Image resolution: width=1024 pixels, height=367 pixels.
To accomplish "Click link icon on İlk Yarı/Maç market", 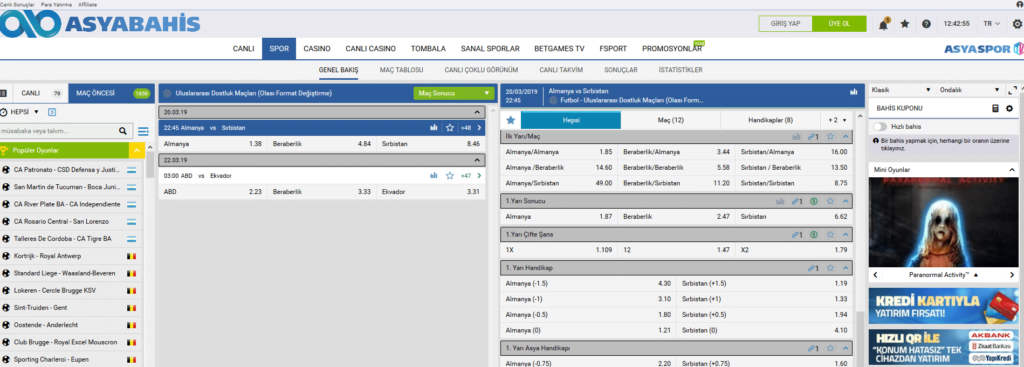I will pos(813,136).
